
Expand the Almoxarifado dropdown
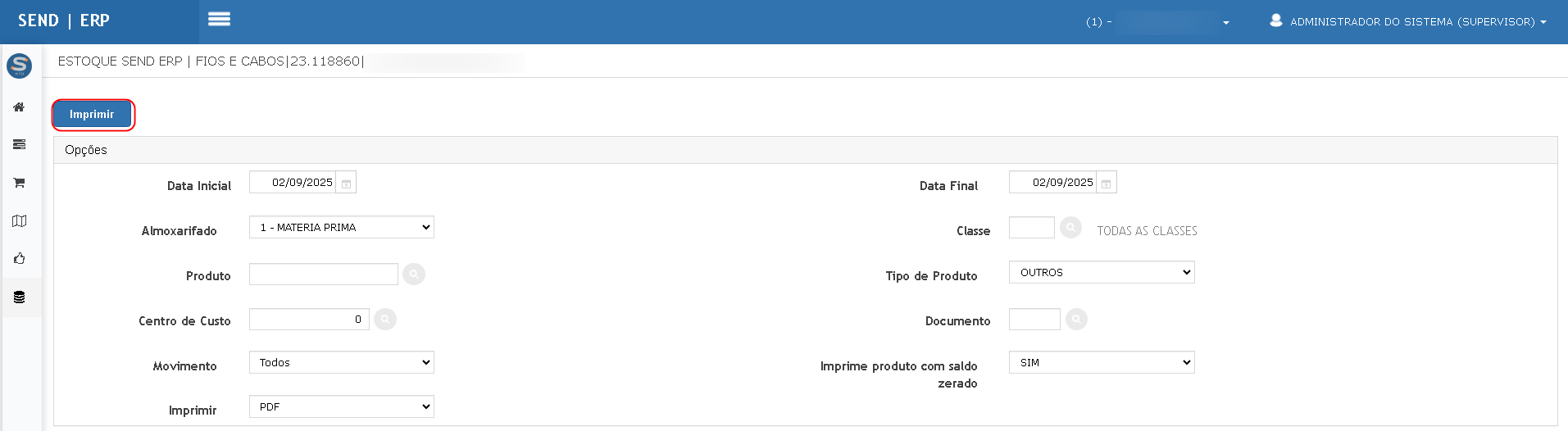(x=342, y=228)
